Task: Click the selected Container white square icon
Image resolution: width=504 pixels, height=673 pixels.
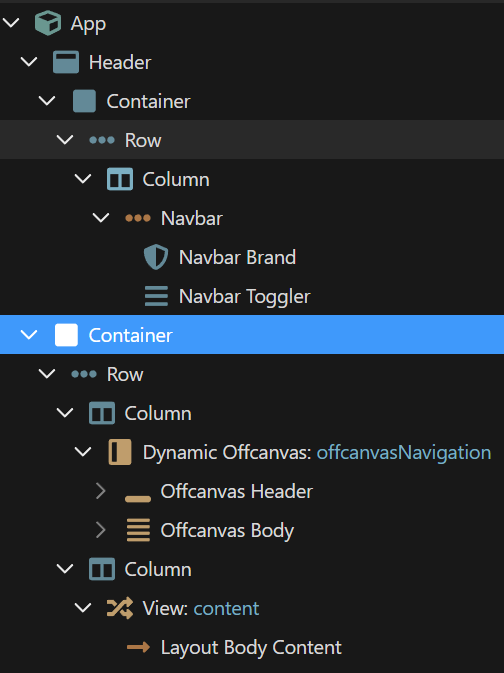Action: [x=66, y=335]
